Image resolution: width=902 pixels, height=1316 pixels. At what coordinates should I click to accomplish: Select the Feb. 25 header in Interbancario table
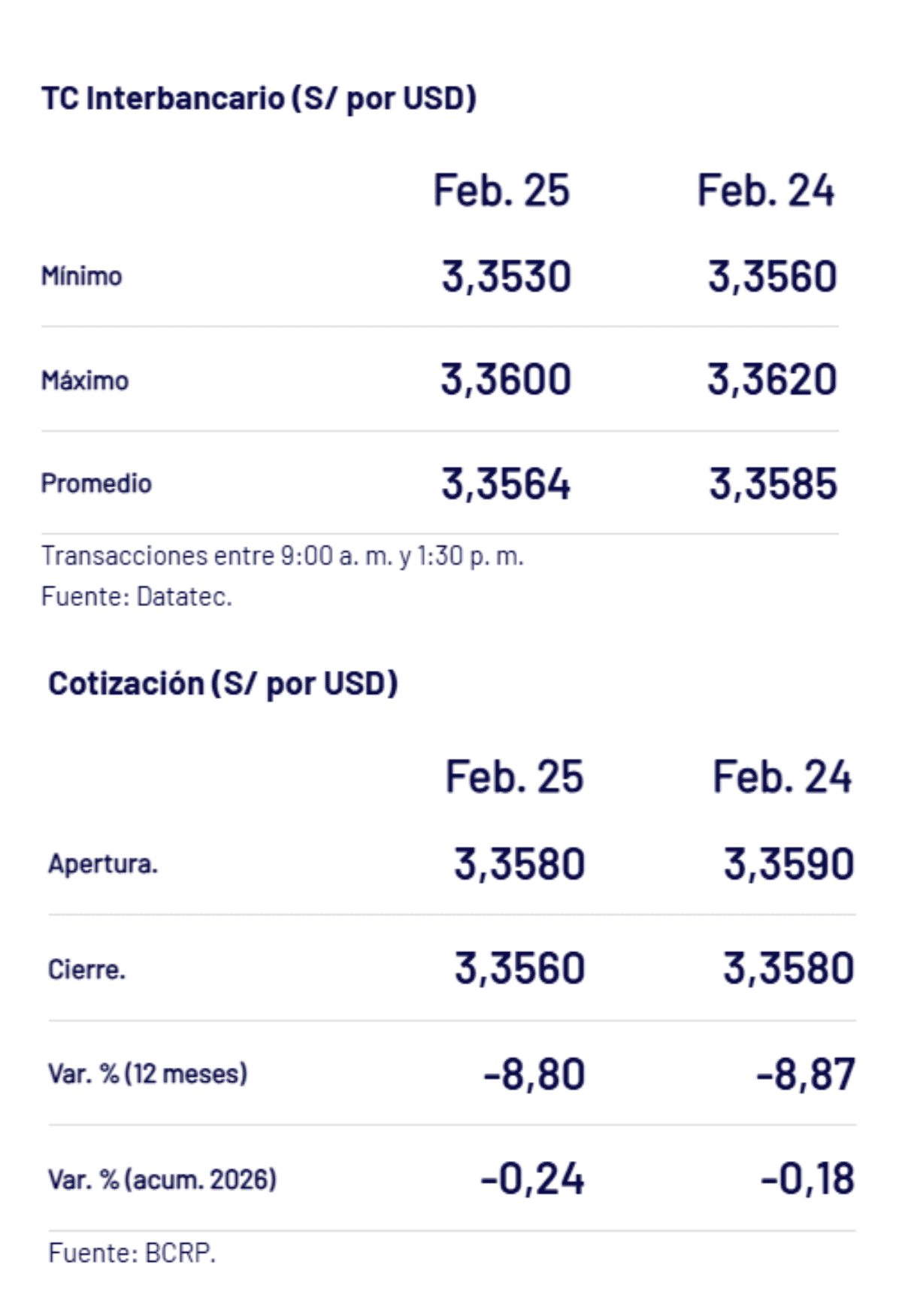click(x=501, y=190)
